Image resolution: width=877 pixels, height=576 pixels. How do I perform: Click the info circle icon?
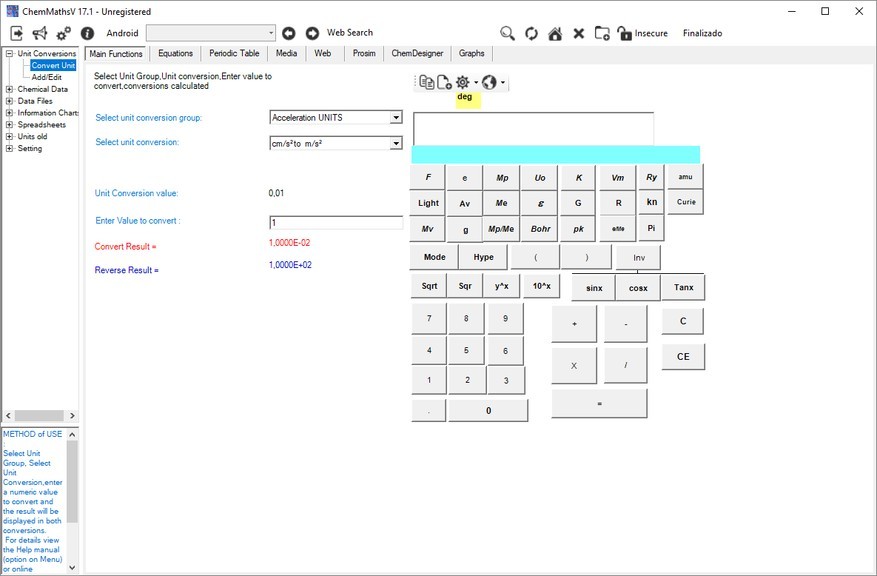pyautogui.click(x=87, y=33)
